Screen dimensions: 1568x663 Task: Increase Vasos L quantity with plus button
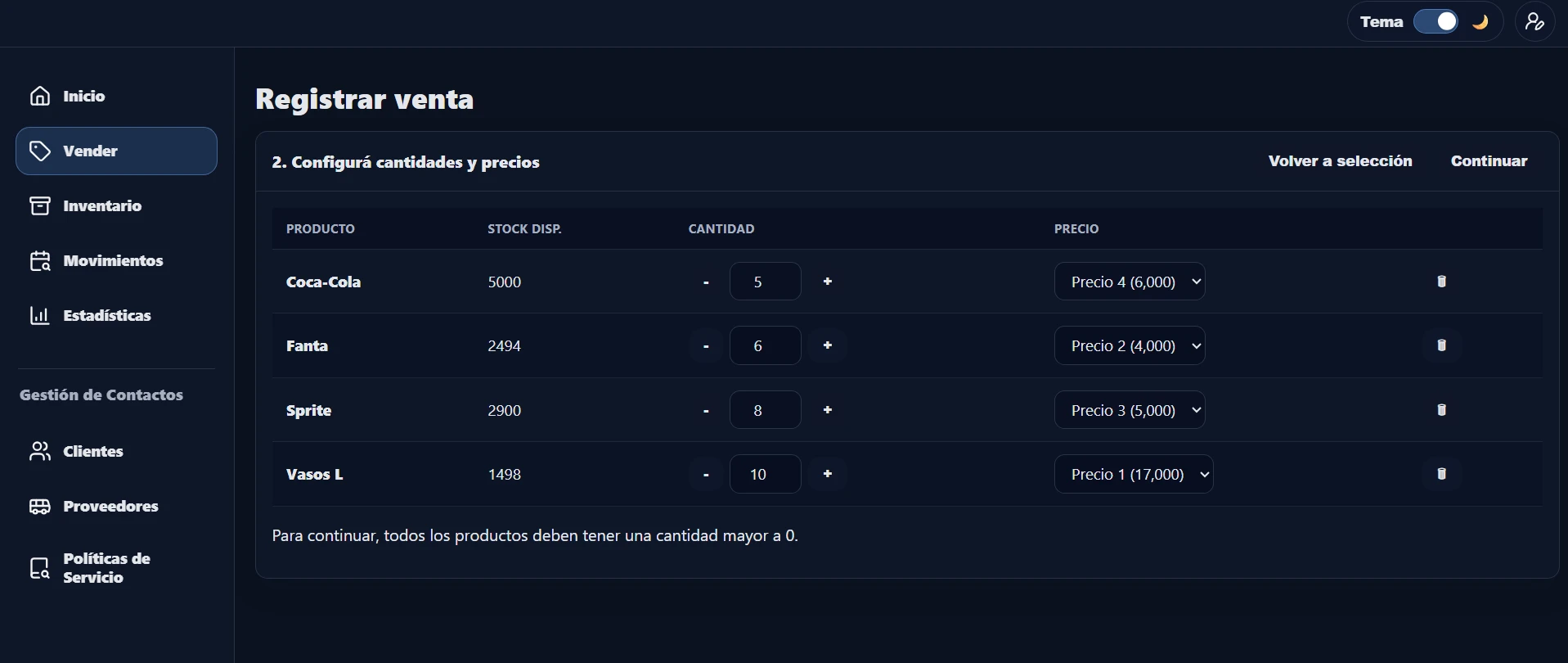[827, 474]
